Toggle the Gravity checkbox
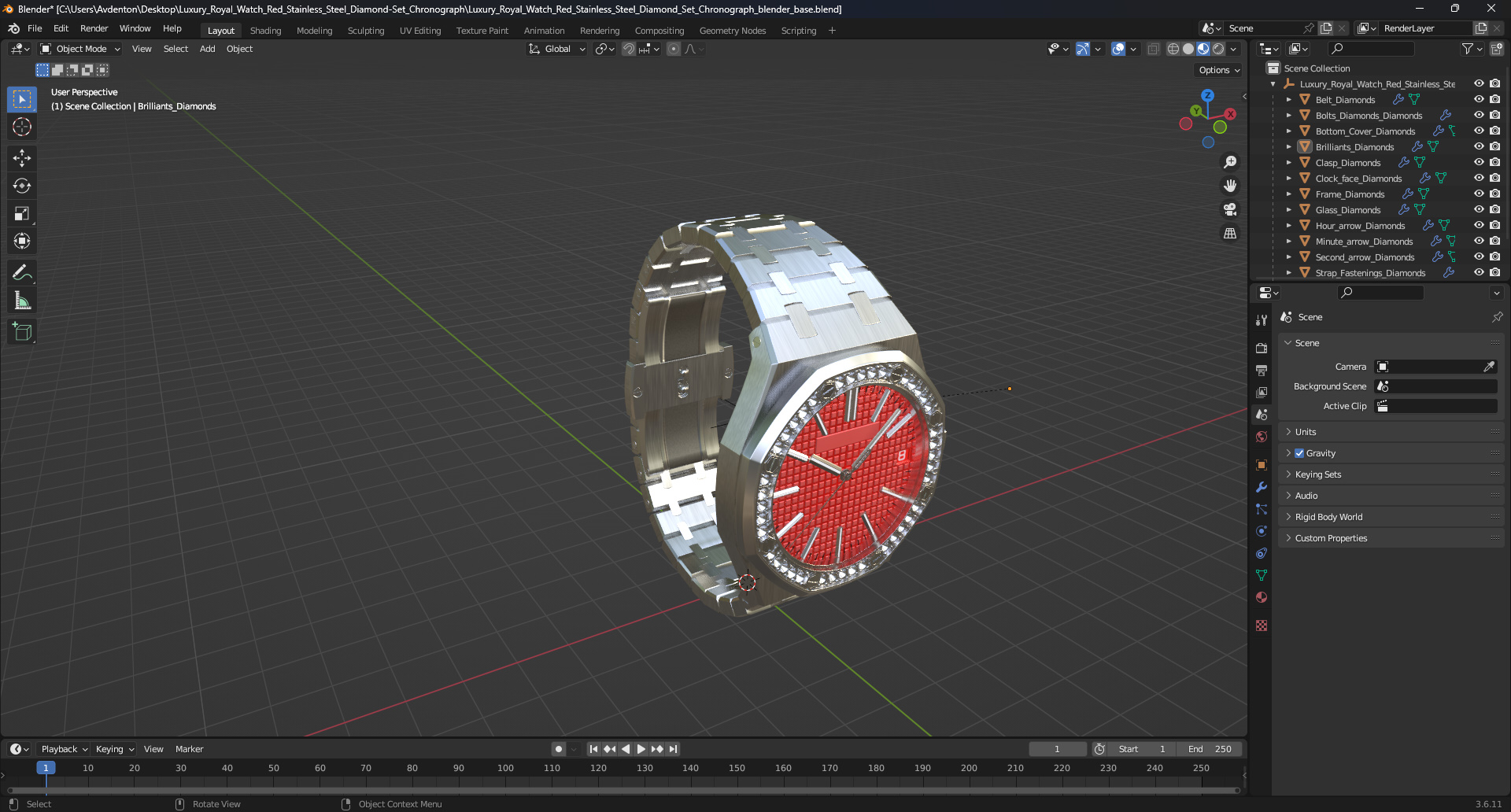This screenshot has height=812, width=1511. click(x=1299, y=453)
